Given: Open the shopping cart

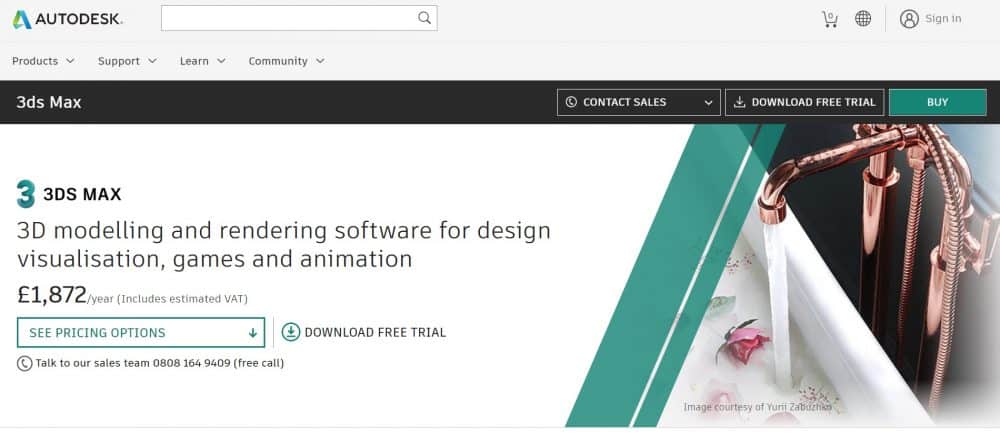Looking at the screenshot, I should point(830,19).
